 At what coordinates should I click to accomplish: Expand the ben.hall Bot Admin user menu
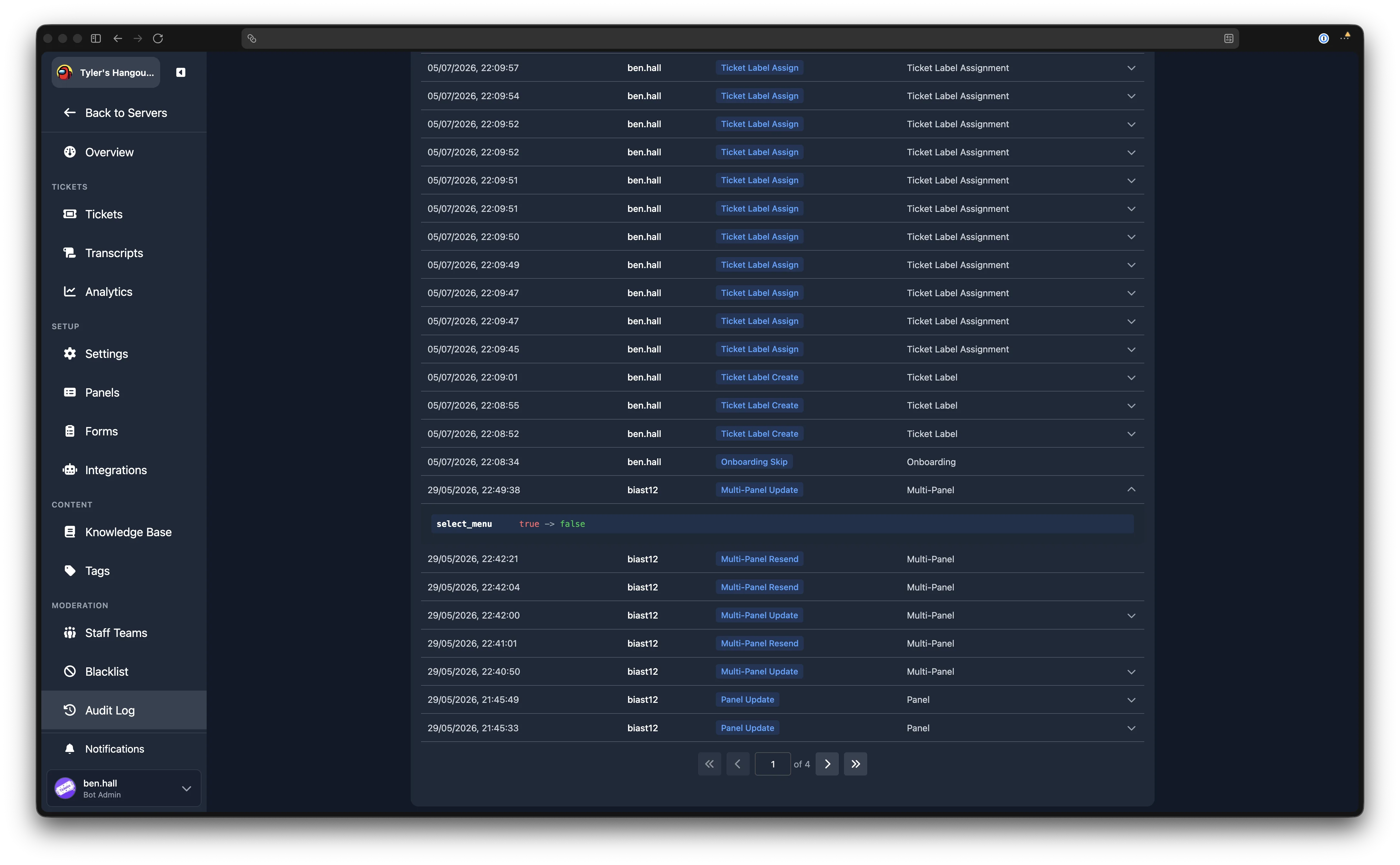pos(124,788)
